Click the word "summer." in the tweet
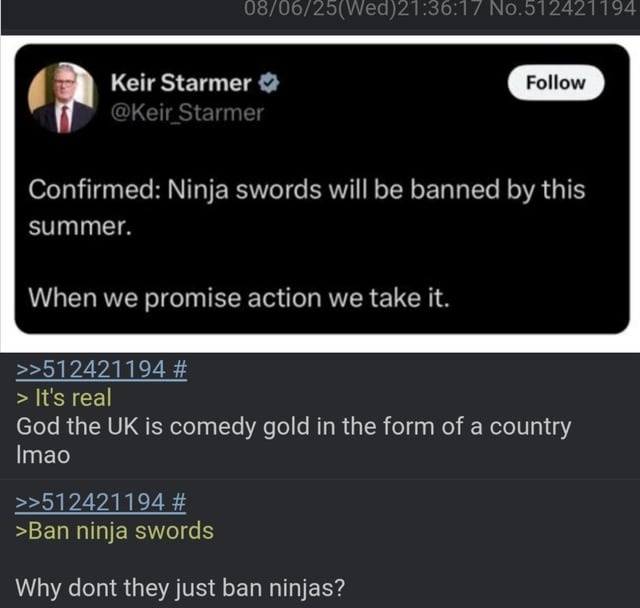 point(79,226)
